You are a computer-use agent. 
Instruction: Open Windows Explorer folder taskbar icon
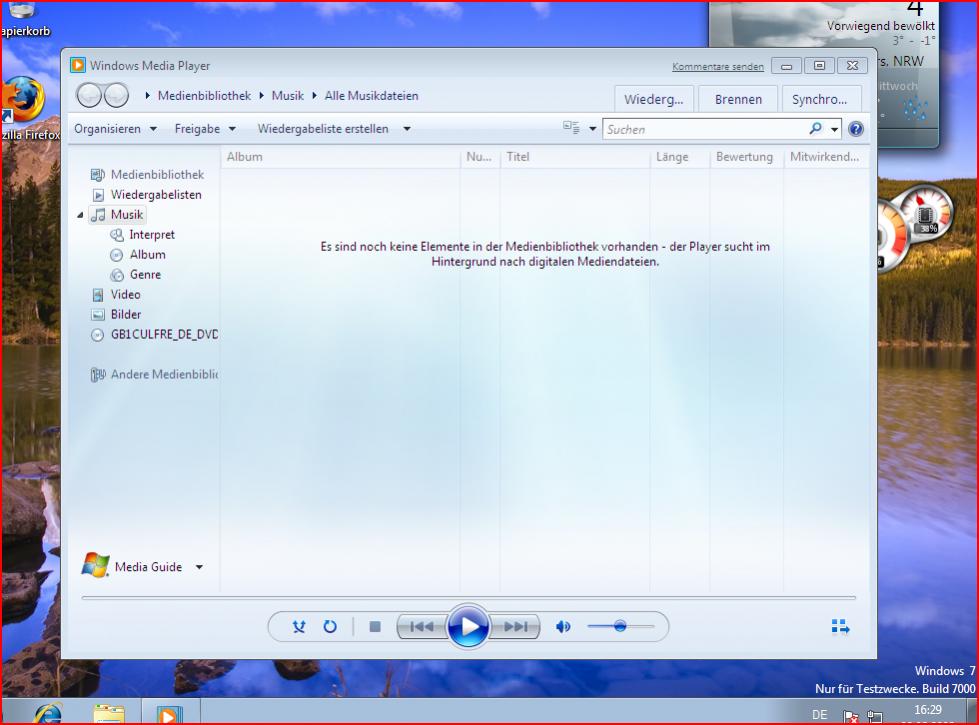tap(109, 713)
